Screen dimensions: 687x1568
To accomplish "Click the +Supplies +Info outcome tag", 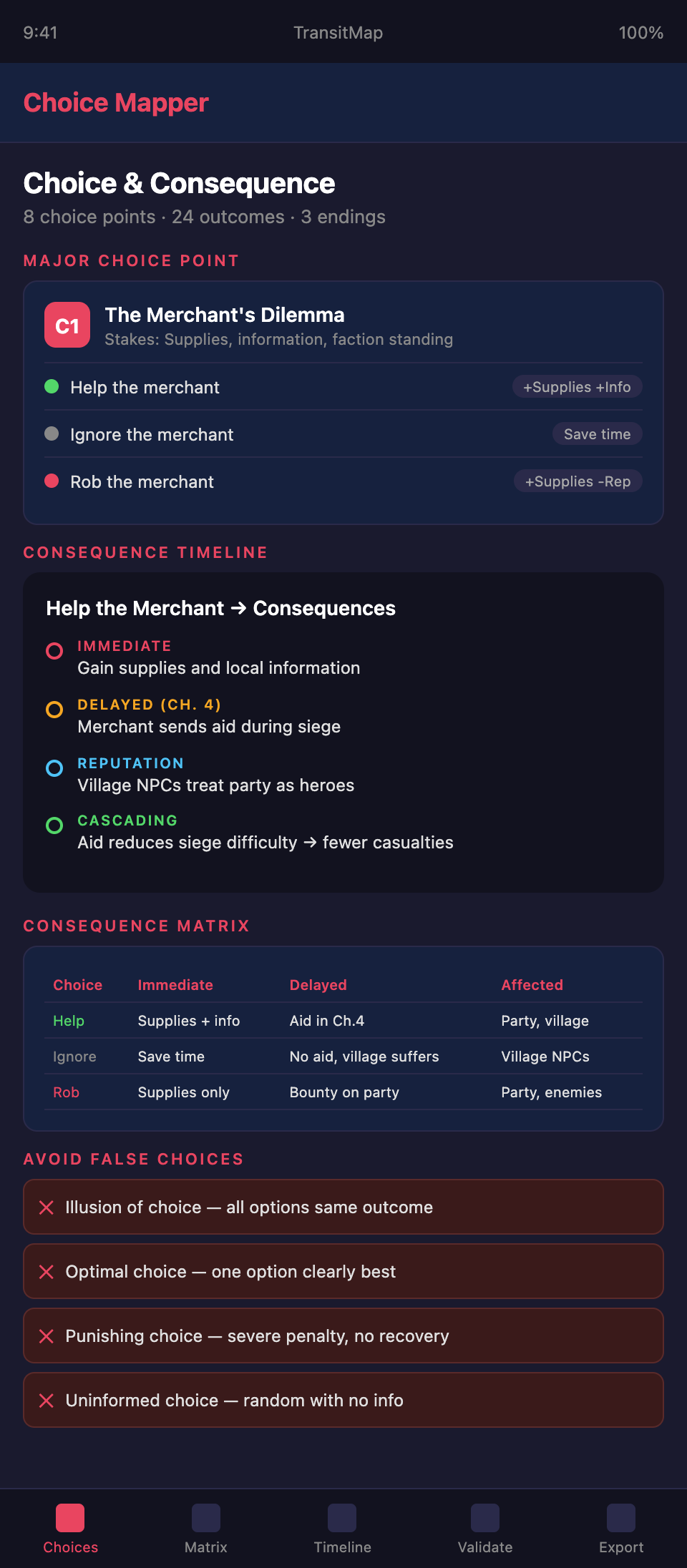I will [577, 387].
